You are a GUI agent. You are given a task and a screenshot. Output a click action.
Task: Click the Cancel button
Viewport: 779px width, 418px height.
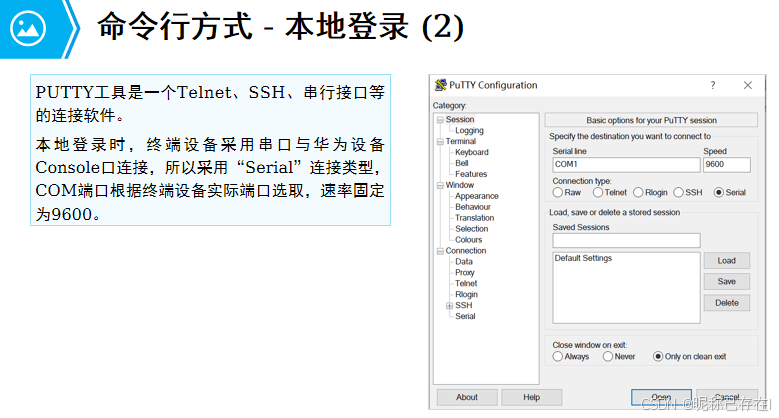(727, 397)
